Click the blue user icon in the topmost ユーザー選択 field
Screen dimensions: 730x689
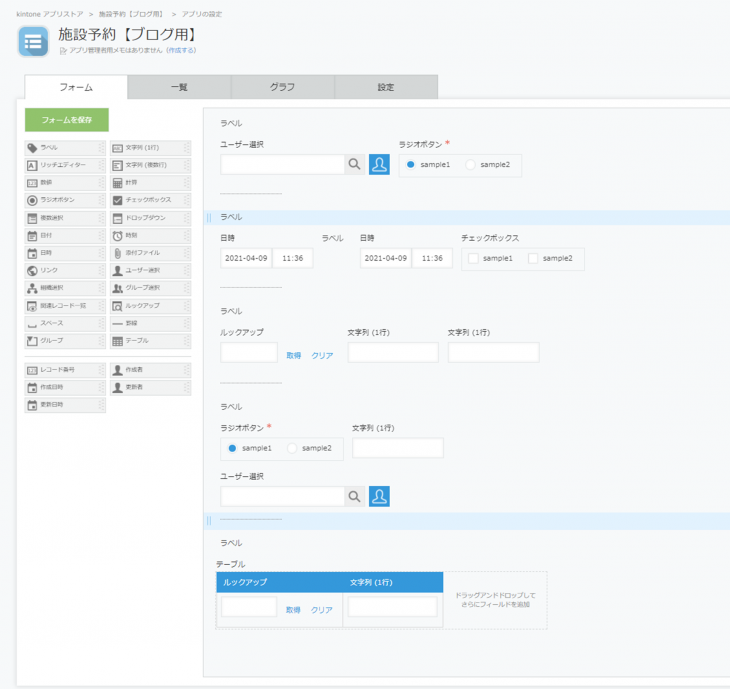tap(379, 164)
